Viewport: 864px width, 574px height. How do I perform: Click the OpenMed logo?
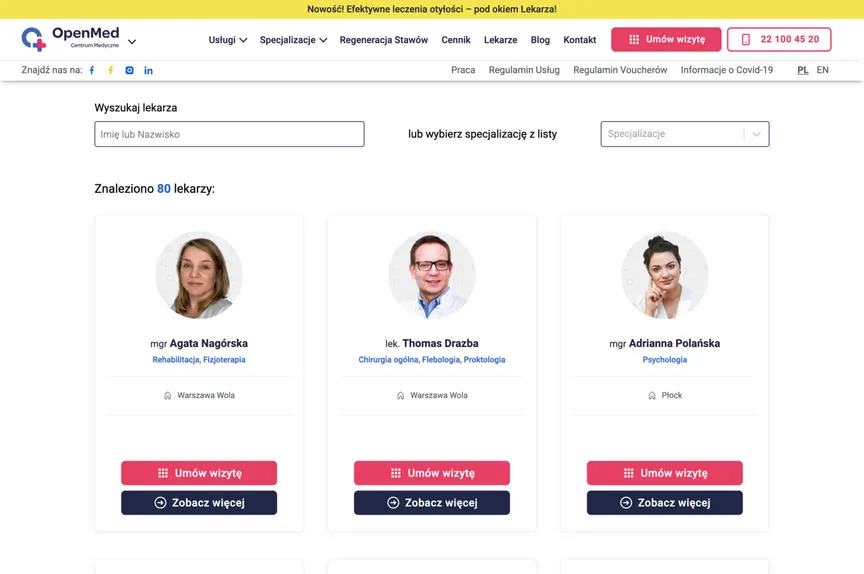tap(70, 39)
